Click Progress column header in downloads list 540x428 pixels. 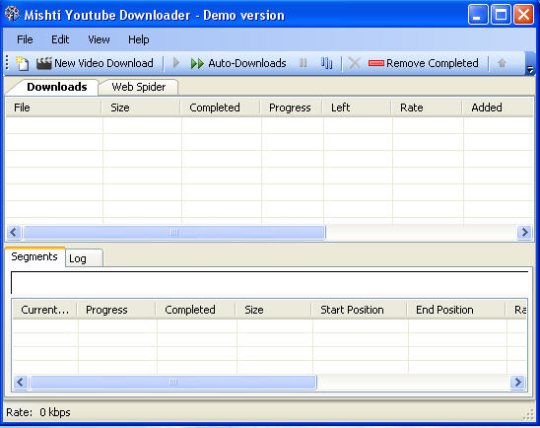291,108
